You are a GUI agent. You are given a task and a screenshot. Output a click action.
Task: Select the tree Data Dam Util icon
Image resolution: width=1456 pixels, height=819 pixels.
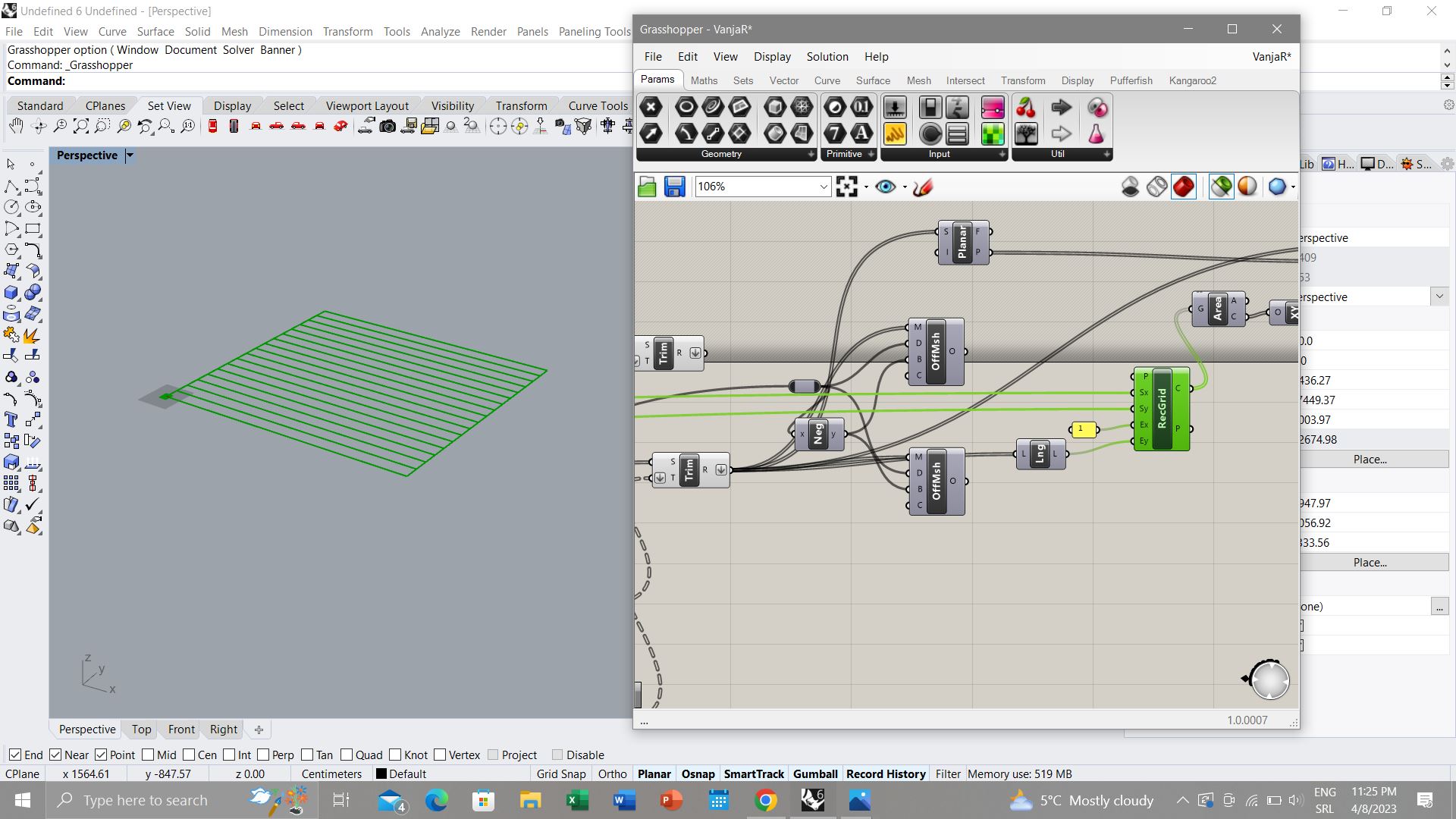(x=1026, y=134)
